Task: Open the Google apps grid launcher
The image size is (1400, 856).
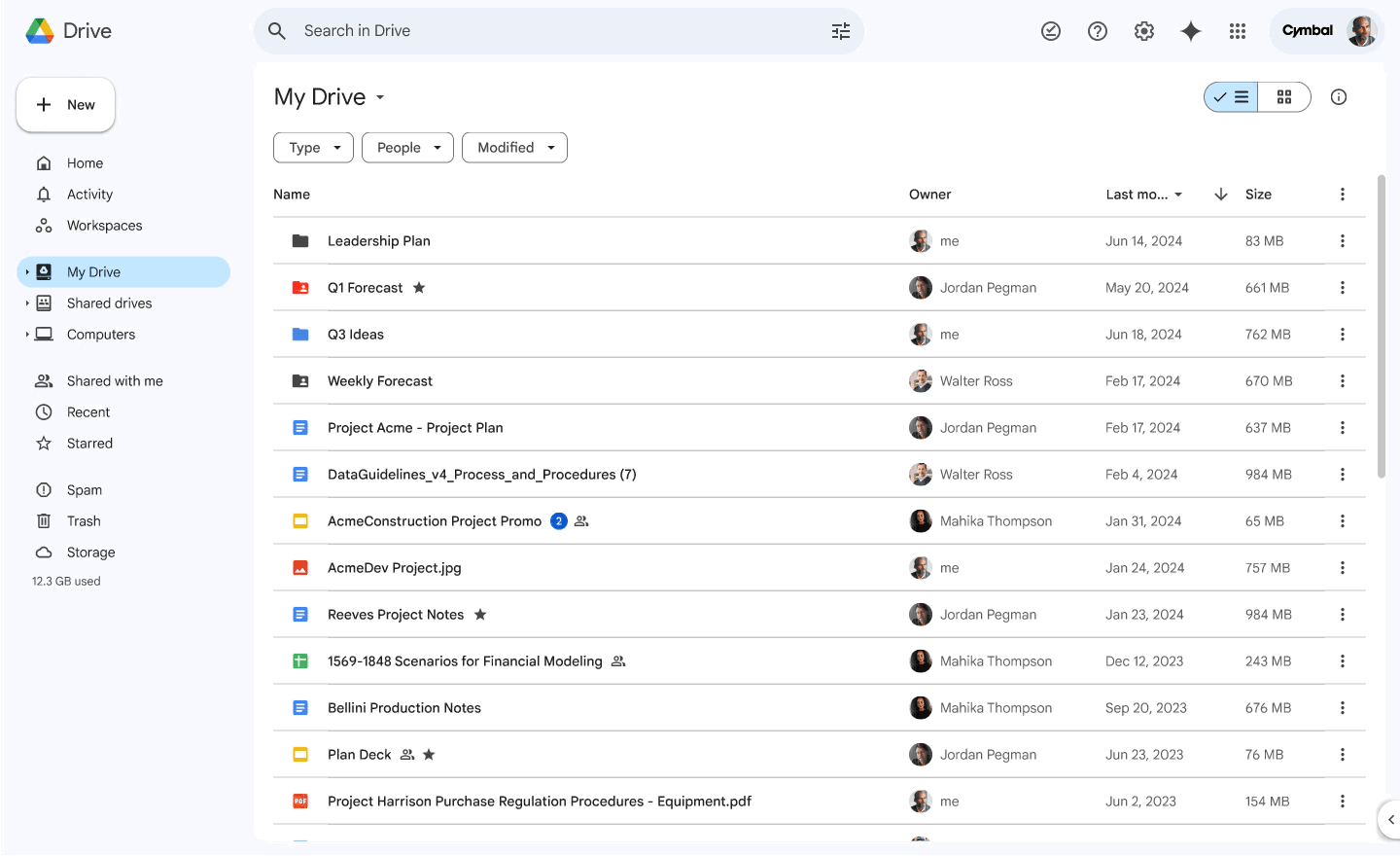Action: [x=1238, y=31]
